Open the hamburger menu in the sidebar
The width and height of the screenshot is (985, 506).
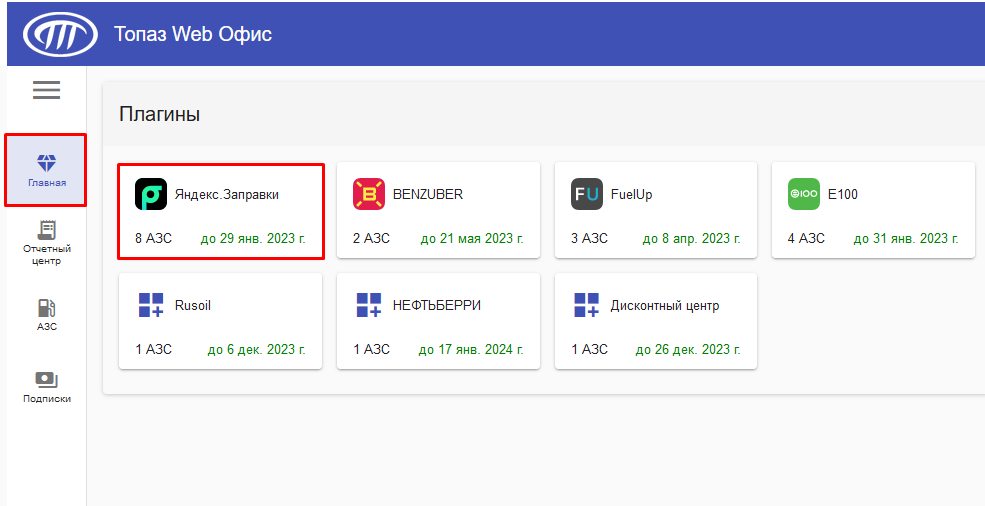coord(46,90)
